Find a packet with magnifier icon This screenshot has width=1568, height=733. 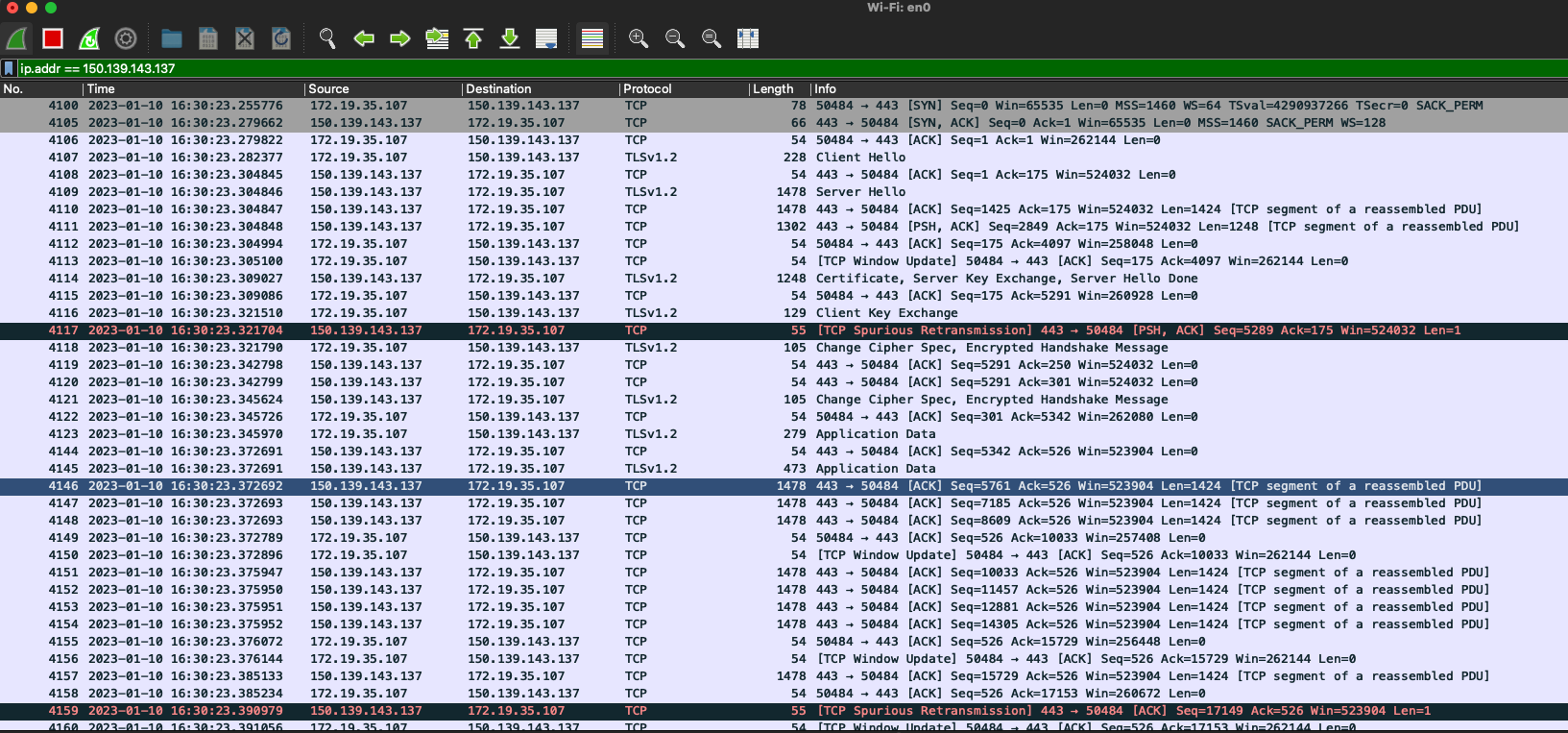coord(327,38)
